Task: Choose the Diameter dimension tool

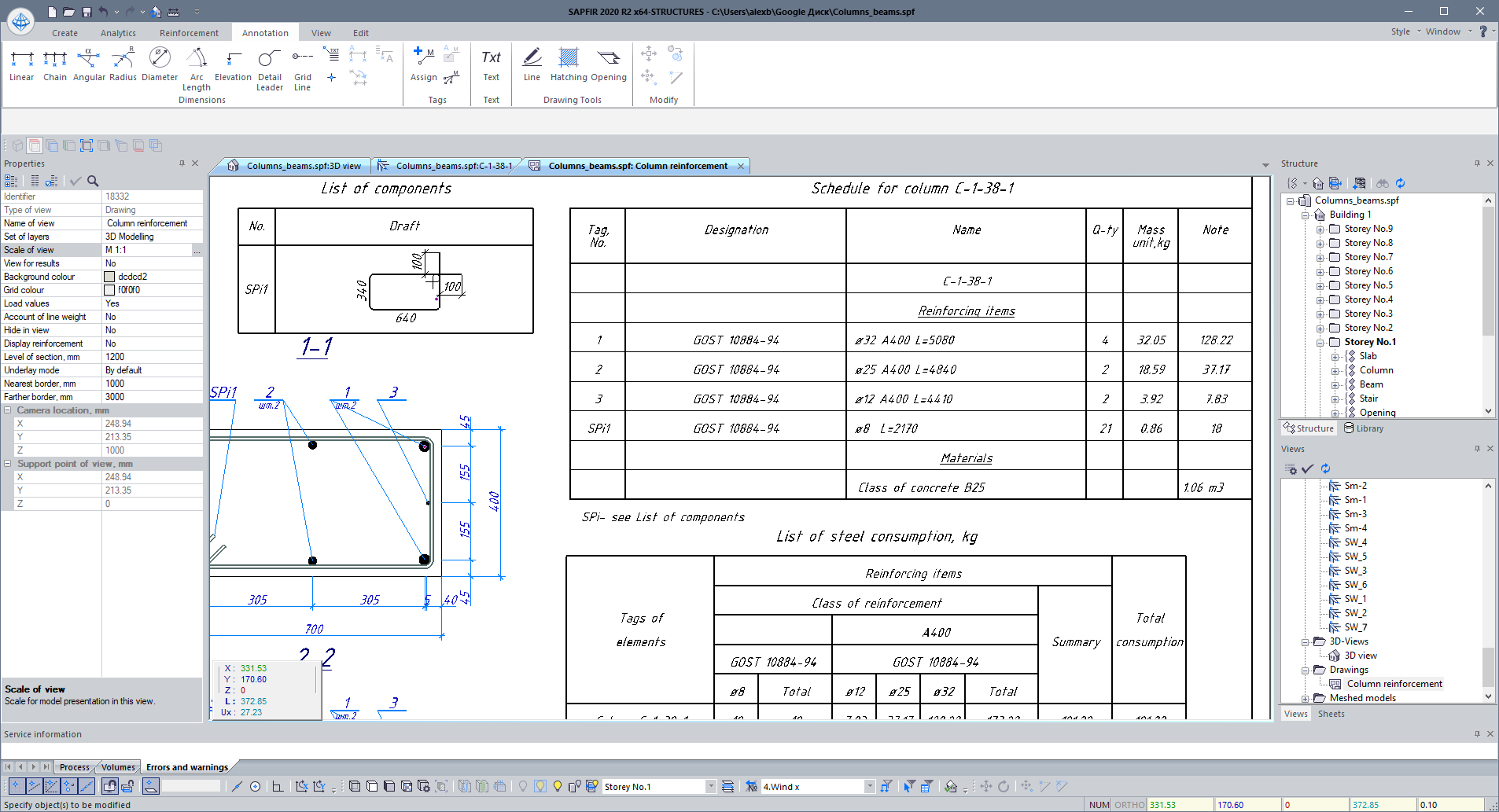Action: 160,64
